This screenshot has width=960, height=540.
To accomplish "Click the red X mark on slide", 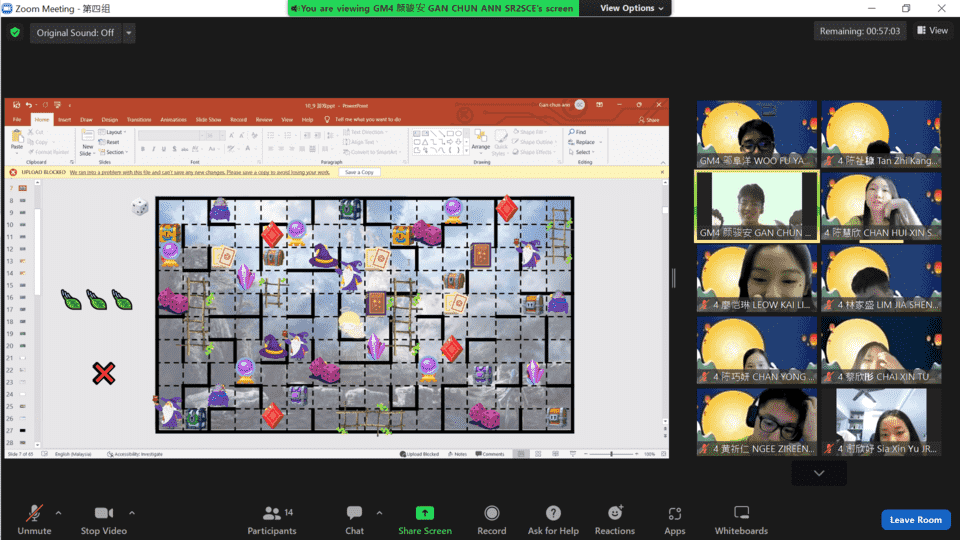I will pyautogui.click(x=103, y=373).
